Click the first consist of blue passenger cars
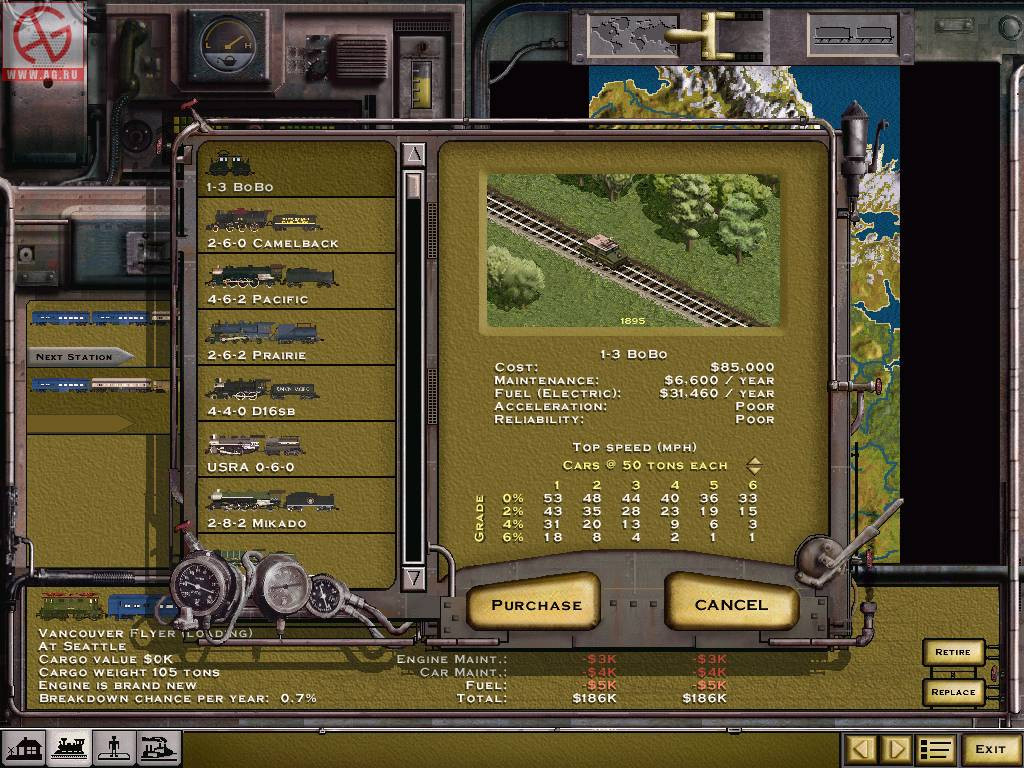Screen dimensions: 1024x768 click(99, 318)
